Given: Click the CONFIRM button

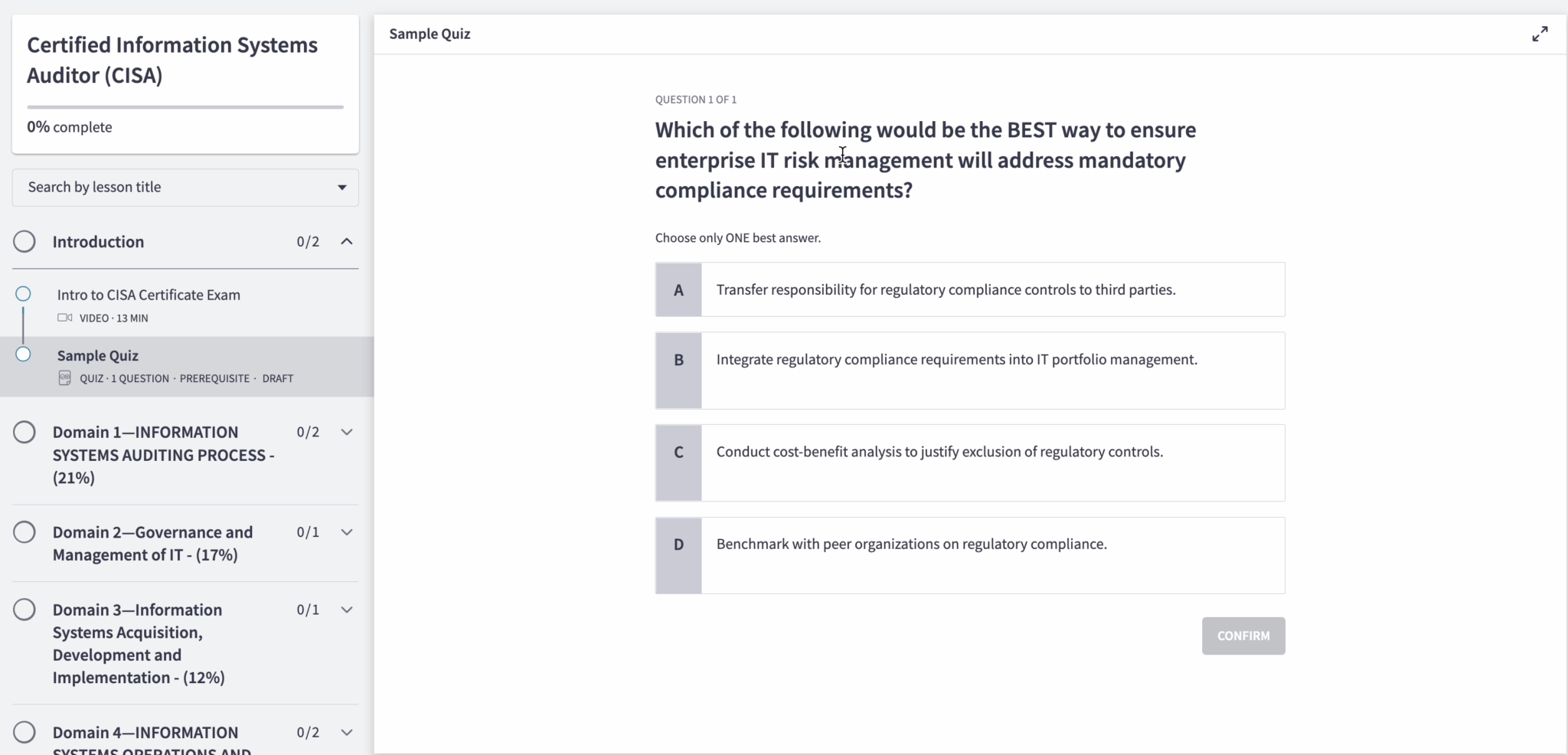Looking at the screenshot, I should click(x=1243, y=636).
